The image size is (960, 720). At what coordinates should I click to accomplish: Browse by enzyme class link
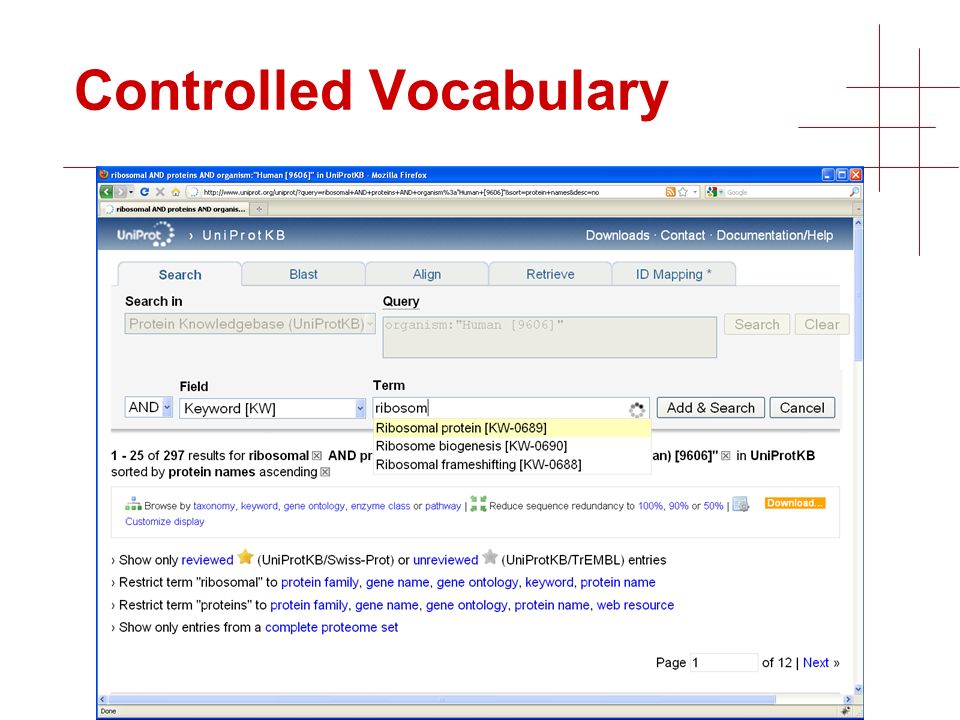coord(380,506)
